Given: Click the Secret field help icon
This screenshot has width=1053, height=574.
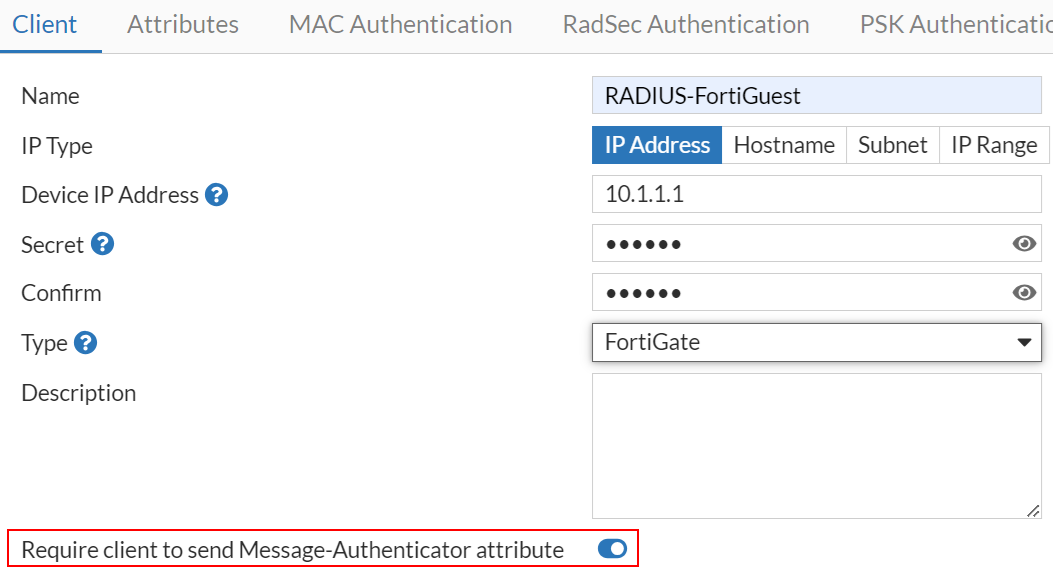Looking at the screenshot, I should pos(103,244).
